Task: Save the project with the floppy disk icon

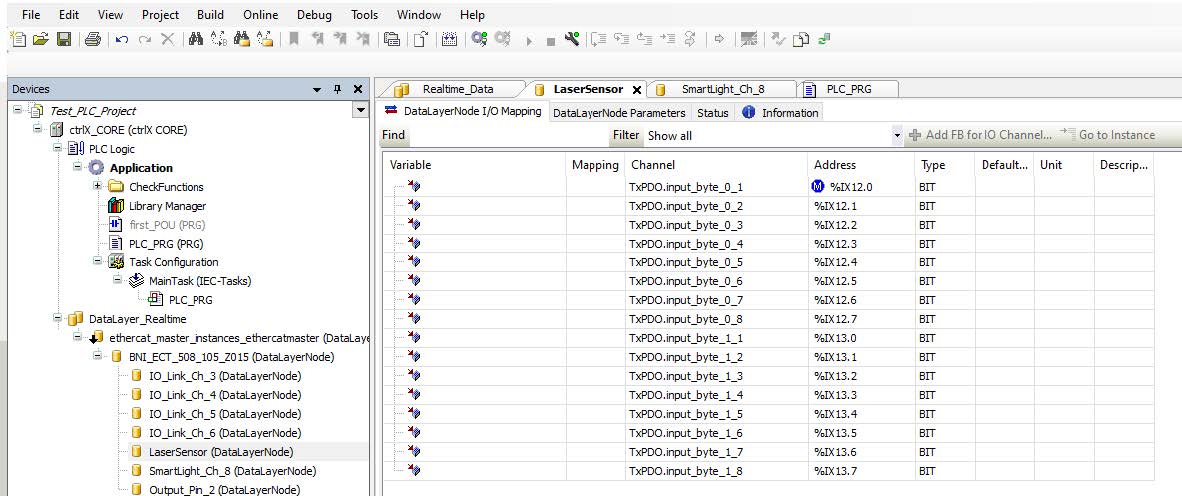Action: click(63, 40)
